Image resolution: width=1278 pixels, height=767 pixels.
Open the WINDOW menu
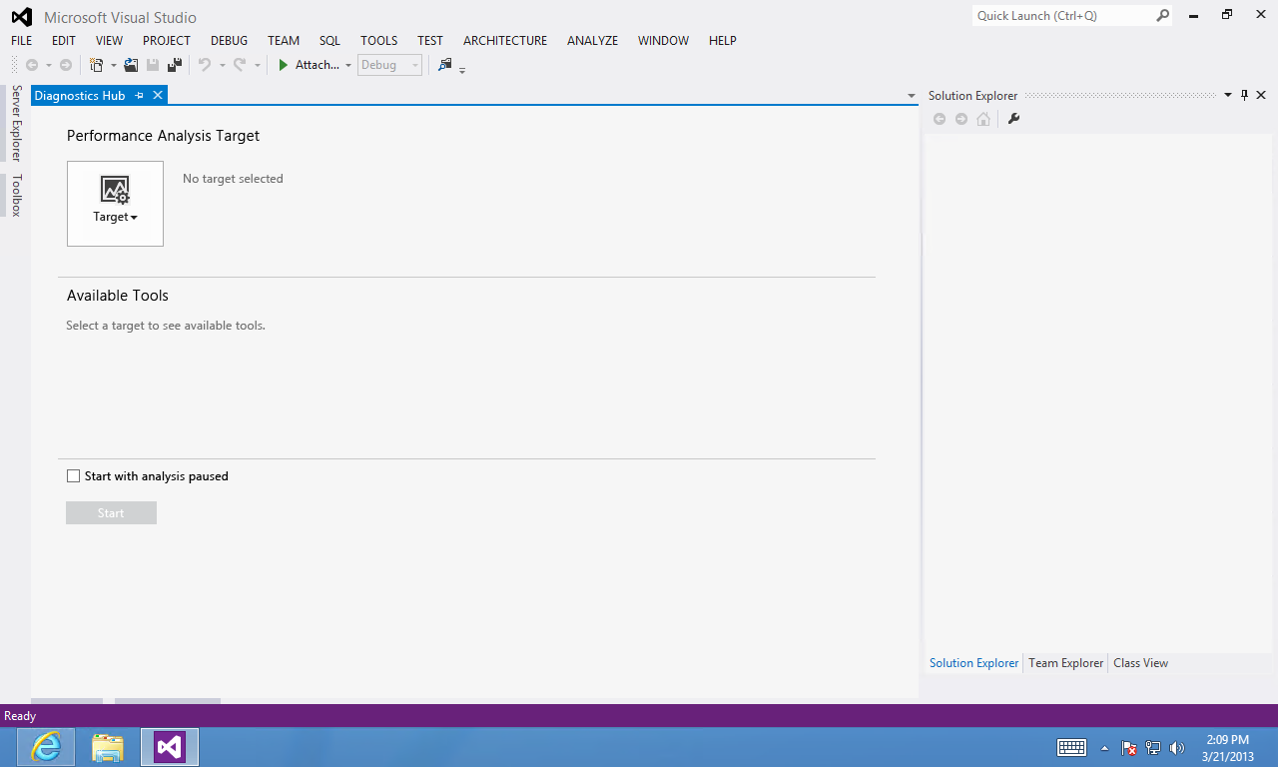click(663, 41)
